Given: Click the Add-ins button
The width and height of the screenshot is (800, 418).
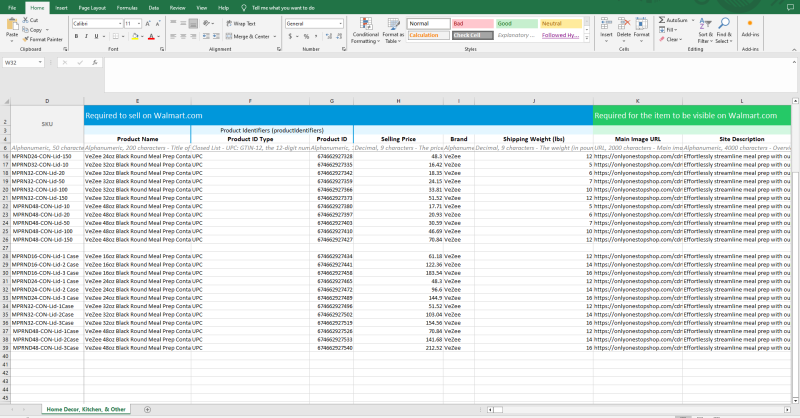Looking at the screenshot, I should pyautogui.click(x=750, y=29).
